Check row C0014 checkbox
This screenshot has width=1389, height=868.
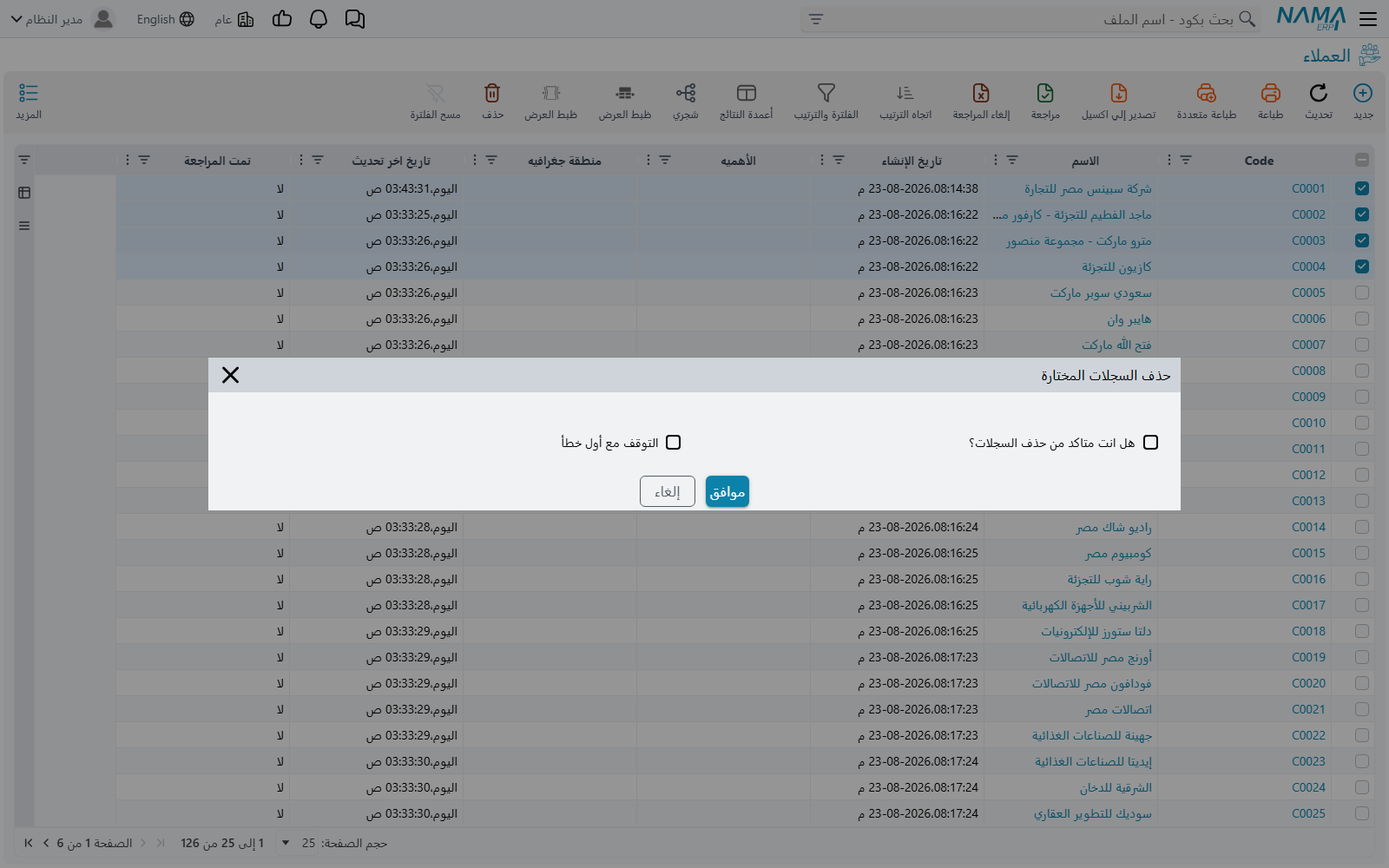(1362, 527)
